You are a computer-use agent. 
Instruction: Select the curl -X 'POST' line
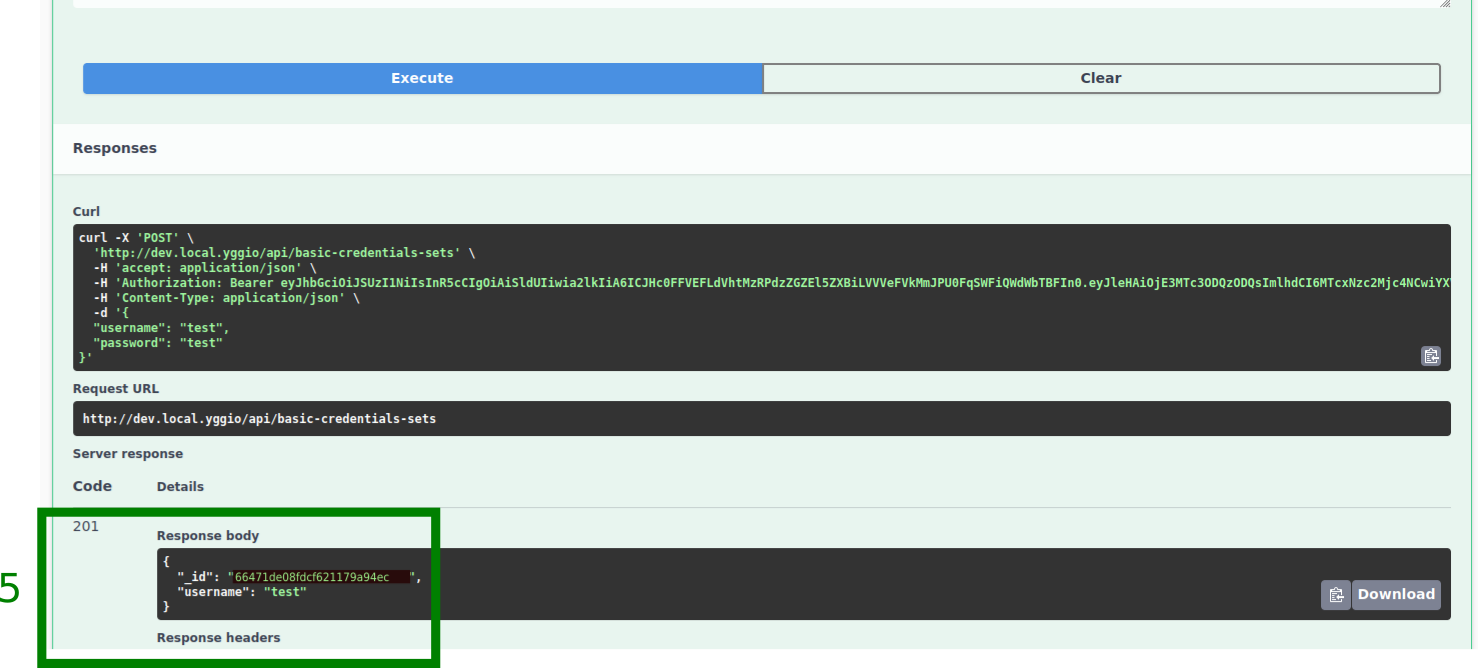[x=137, y=238]
